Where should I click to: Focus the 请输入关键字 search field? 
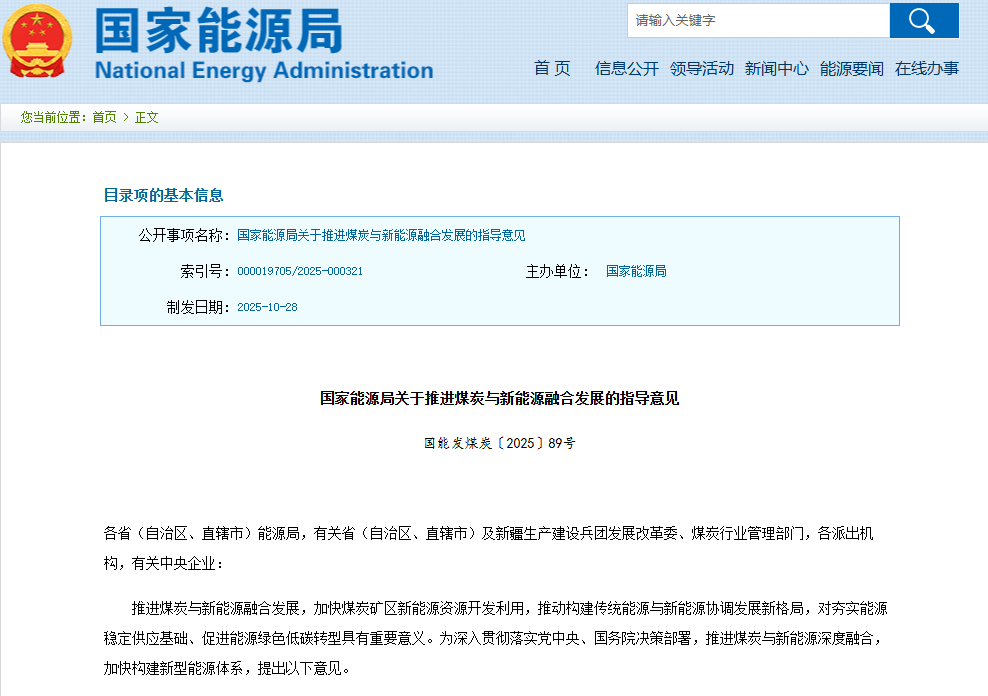tap(758, 21)
